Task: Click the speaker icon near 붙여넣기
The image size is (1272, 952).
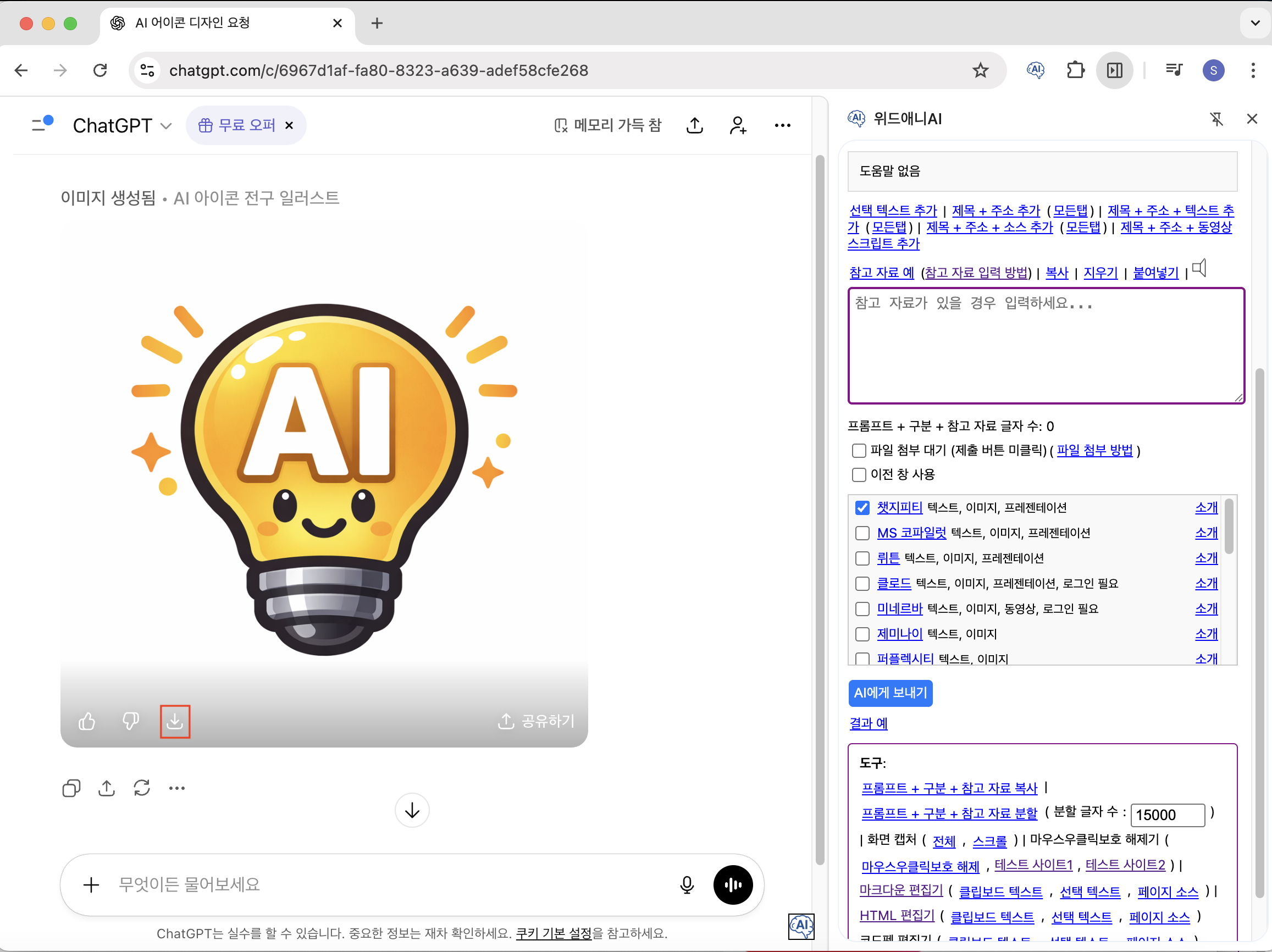Action: coord(1199,268)
